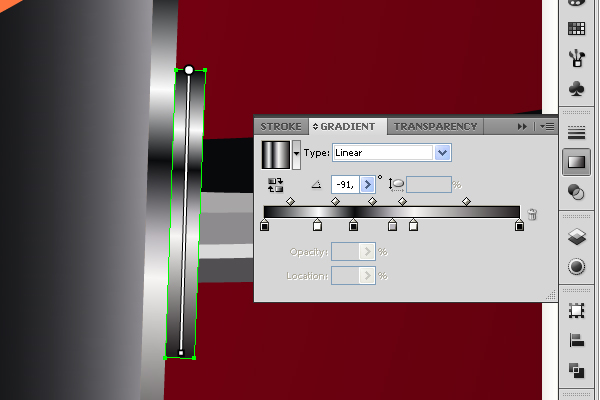Image resolution: width=600 pixels, height=400 pixels.
Task: Open the Pathfinder panel dock icon
Action: tap(576, 370)
